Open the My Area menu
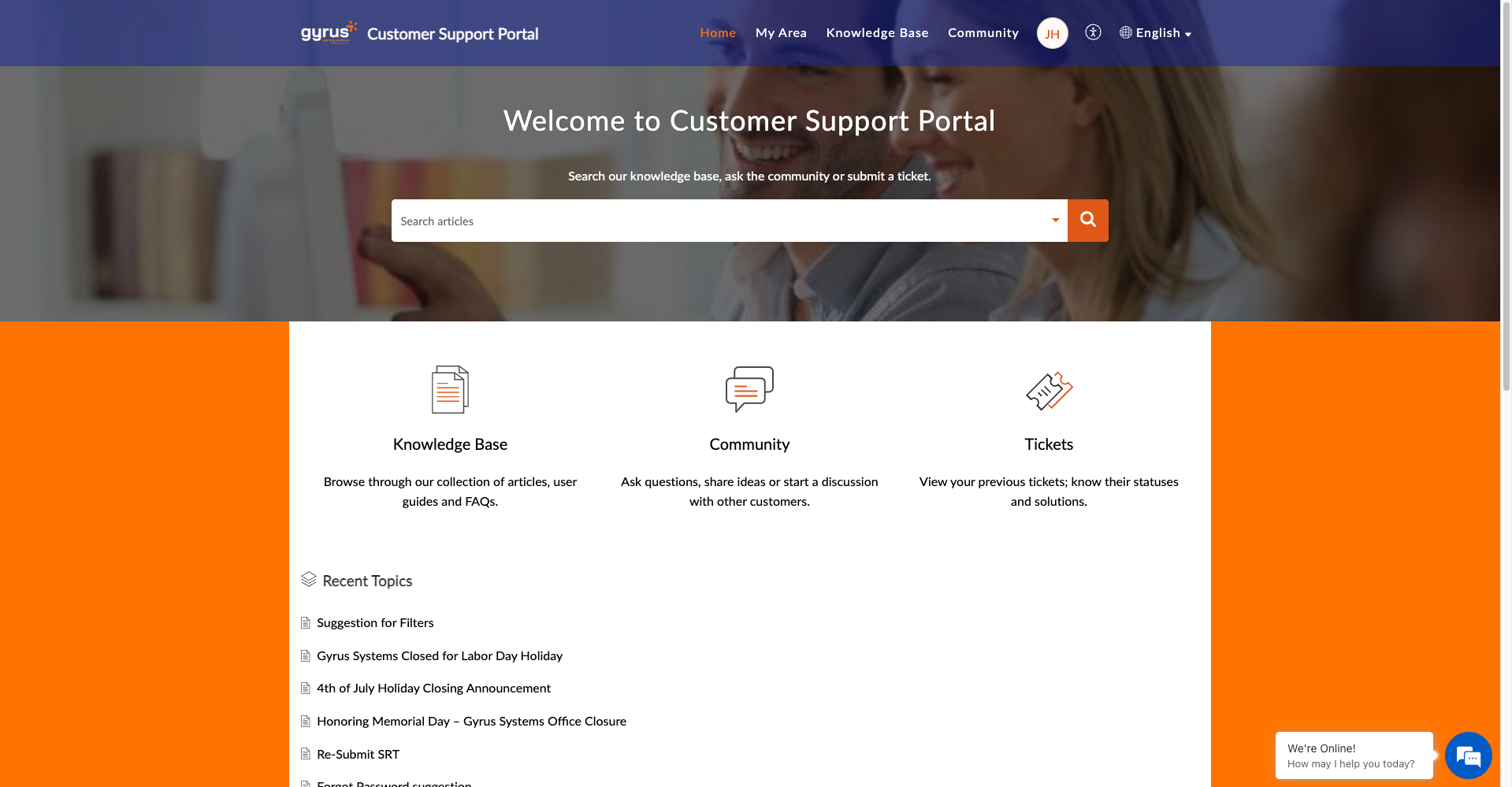This screenshot has height=787, width=1512. click(781, 33)
